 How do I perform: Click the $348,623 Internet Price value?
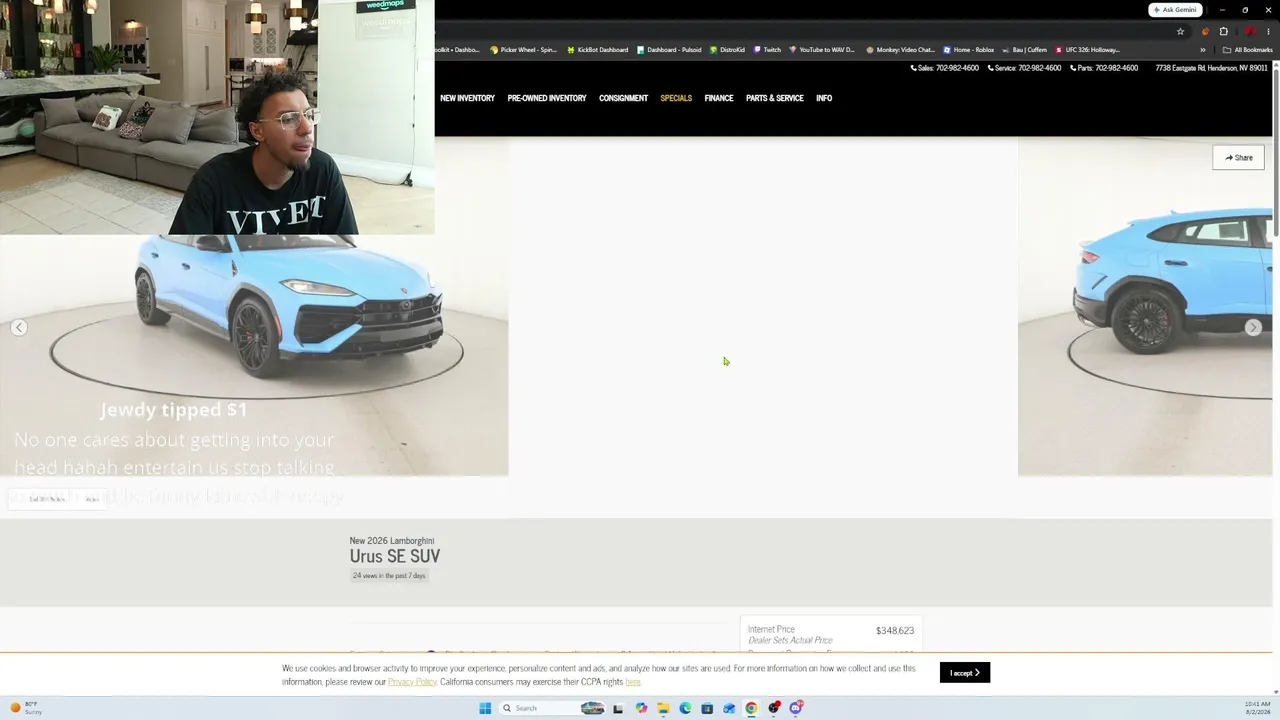[x=895, y=631]
